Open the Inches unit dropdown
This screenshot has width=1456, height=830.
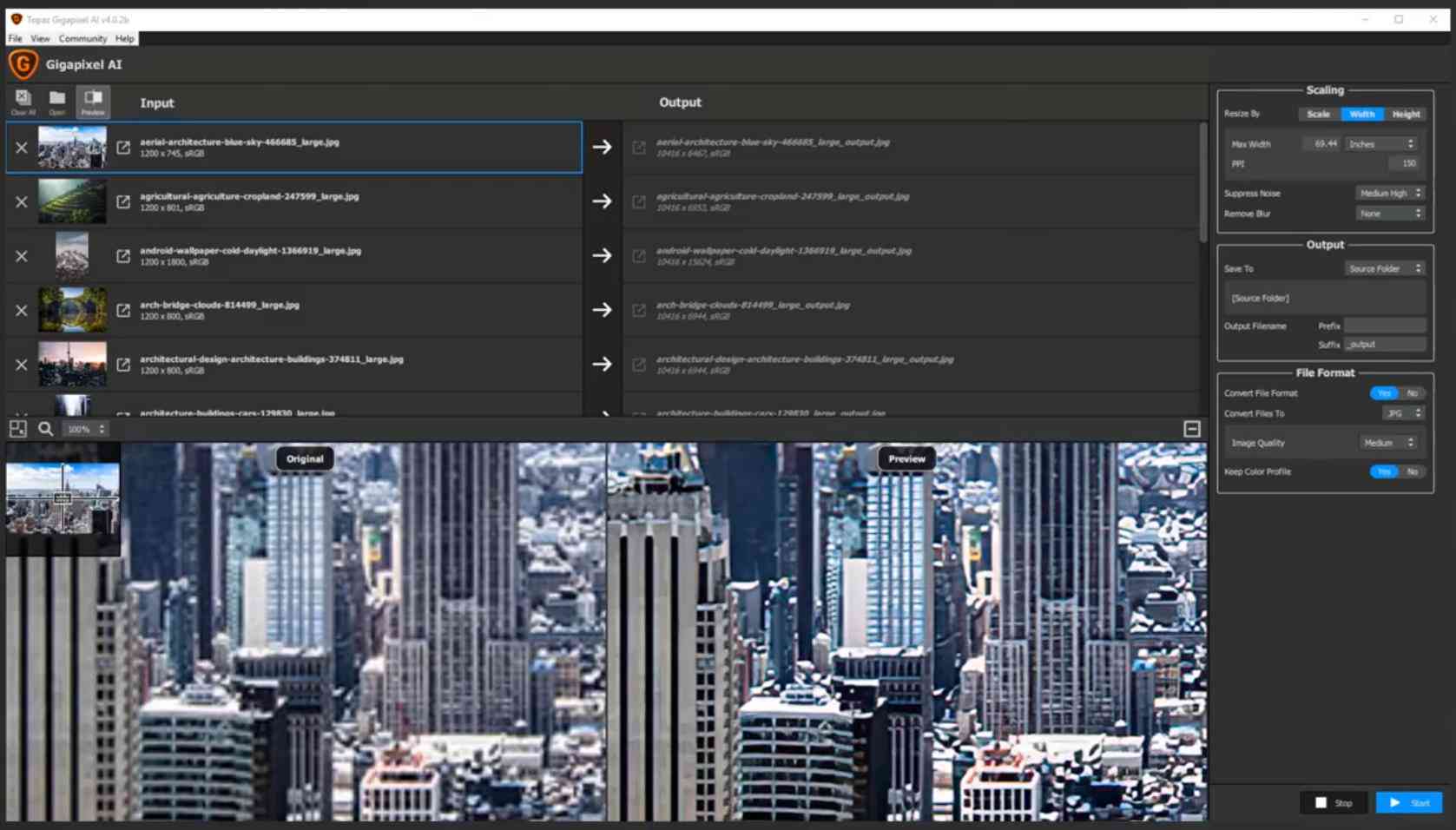tap(1381, 144)
